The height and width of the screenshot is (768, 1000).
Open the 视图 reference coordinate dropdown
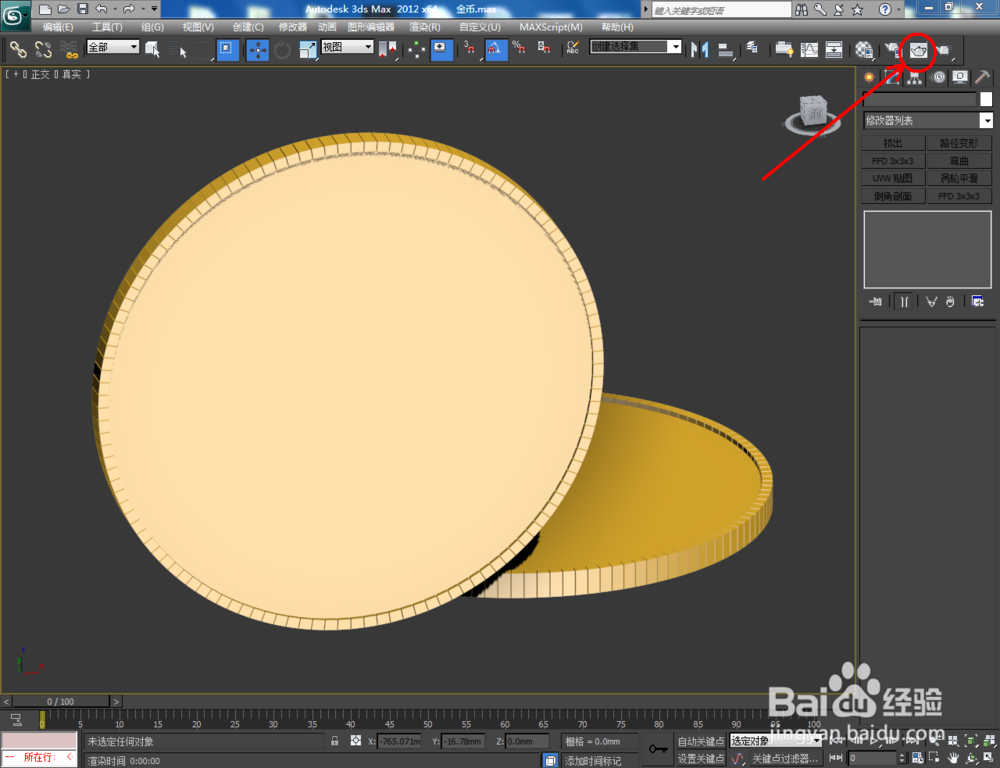[x=345, y=47]
